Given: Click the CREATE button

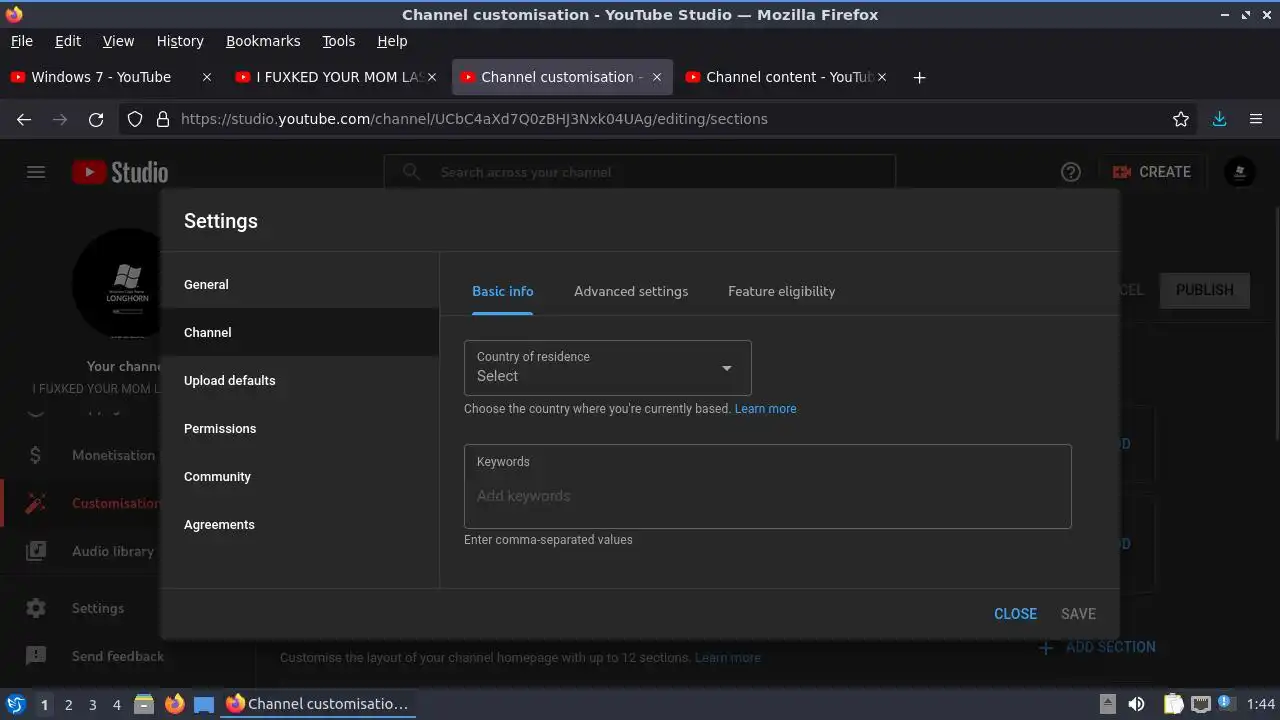Looking at the screenshot, I should [x=1152, y=172].
